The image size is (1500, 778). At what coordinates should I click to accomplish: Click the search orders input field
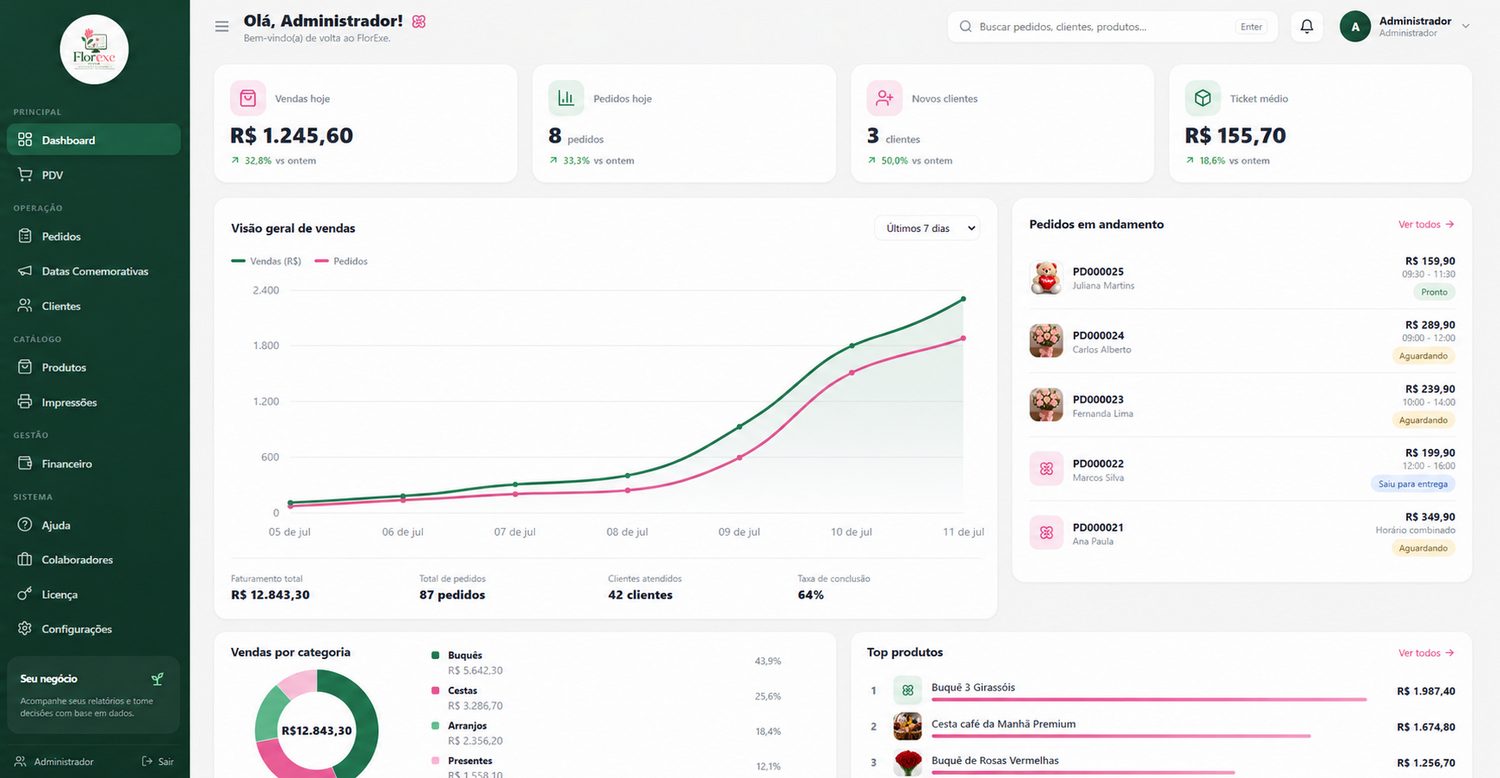pos(1112,27)
